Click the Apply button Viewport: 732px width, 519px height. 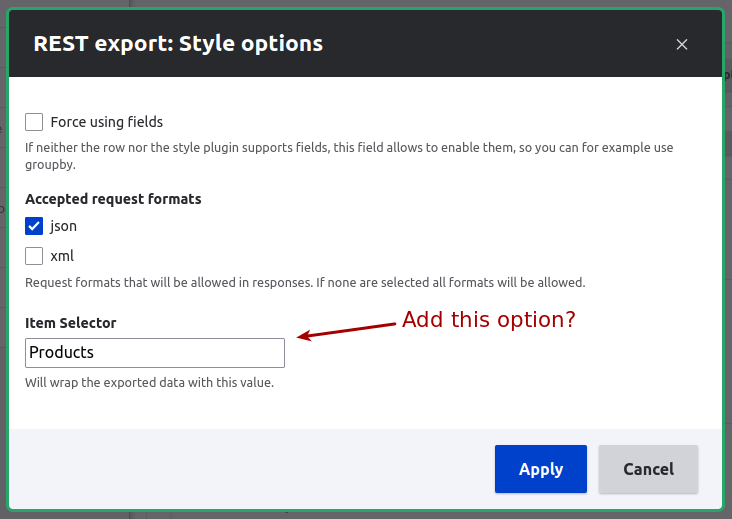(x=541, y=469)
